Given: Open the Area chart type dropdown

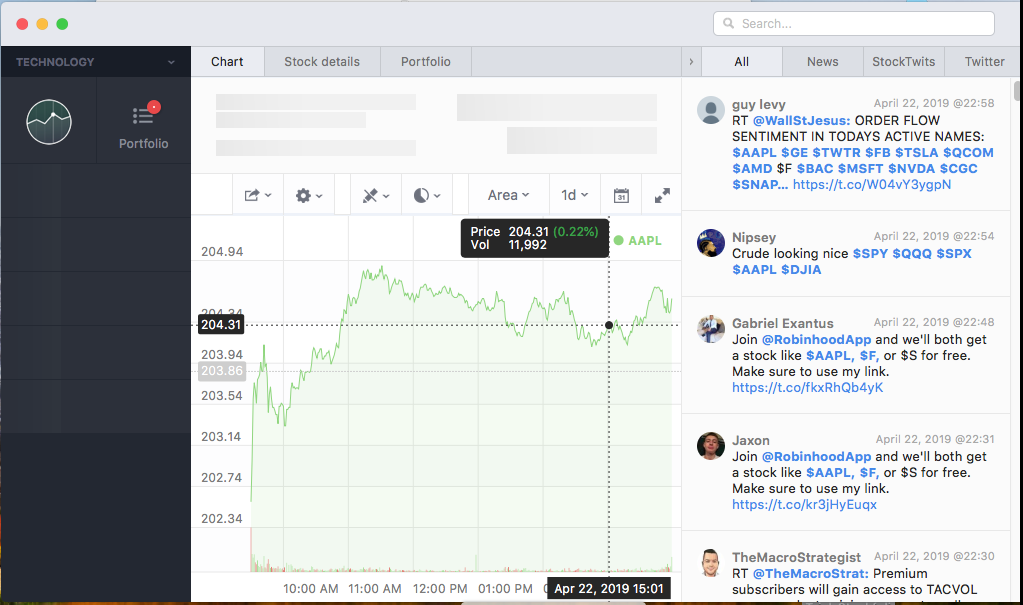Looking at the screenshot, I should pos(508,196).
